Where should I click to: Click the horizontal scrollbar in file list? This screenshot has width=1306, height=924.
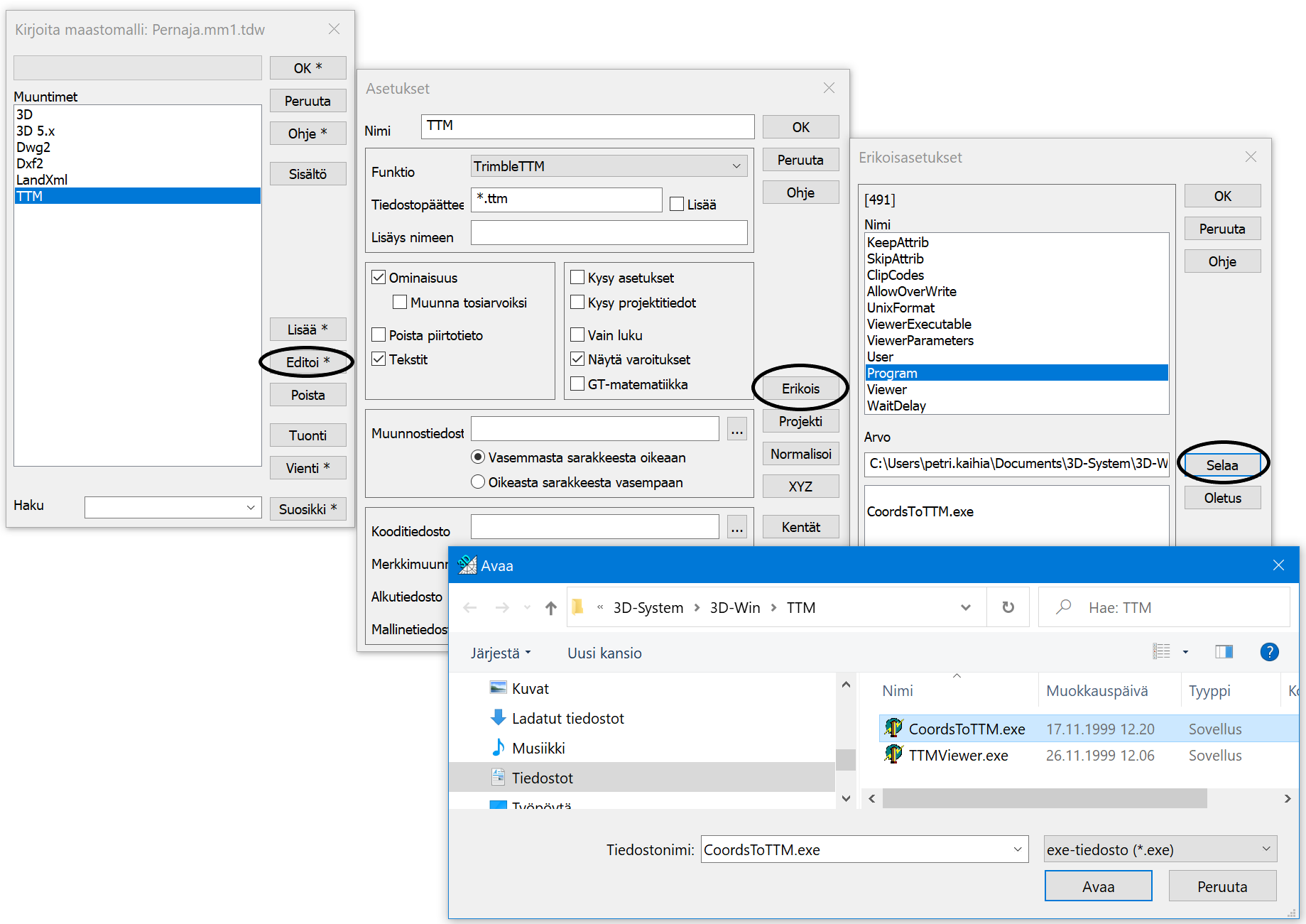click(x=1044, y=798)
